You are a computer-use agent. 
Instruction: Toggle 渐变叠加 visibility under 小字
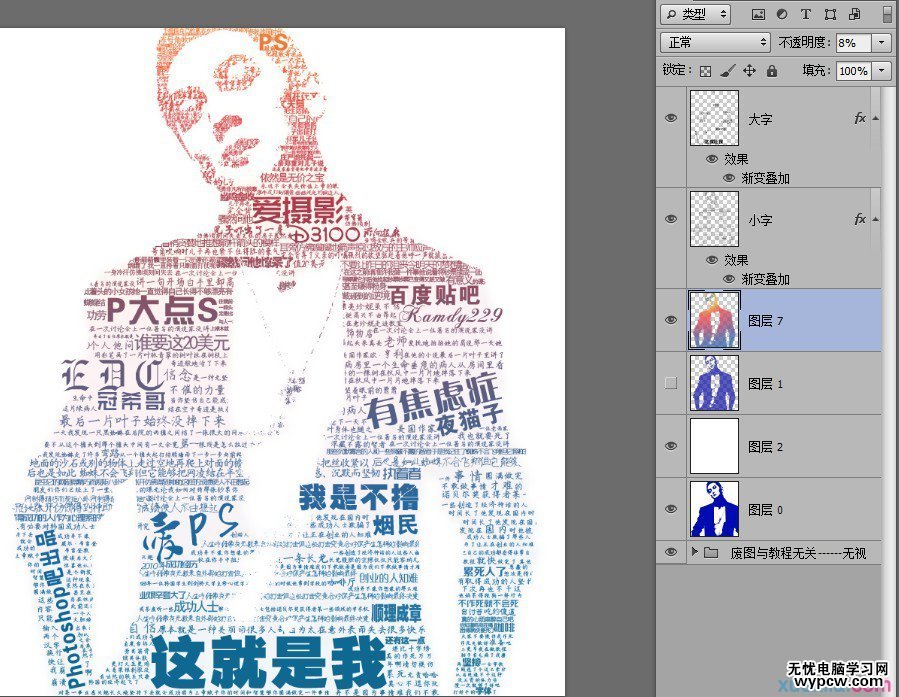coord(729,279)
